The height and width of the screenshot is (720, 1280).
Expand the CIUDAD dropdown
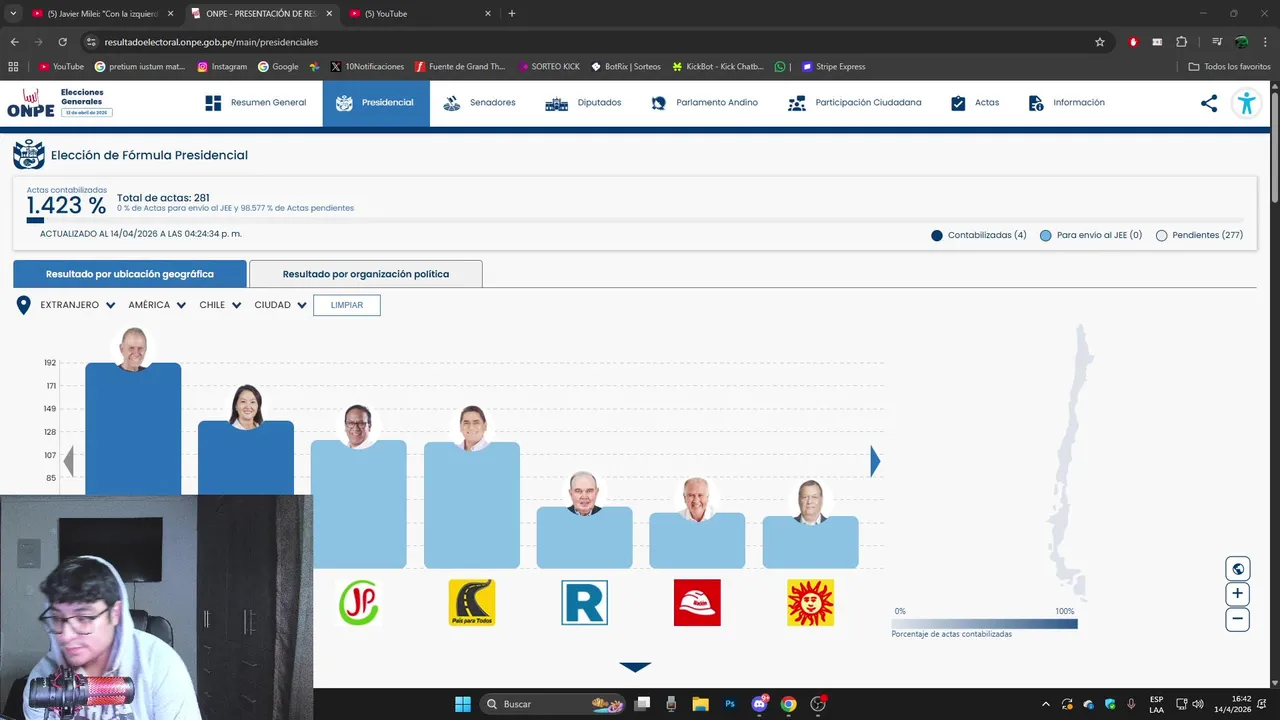(x=280, y=305)
